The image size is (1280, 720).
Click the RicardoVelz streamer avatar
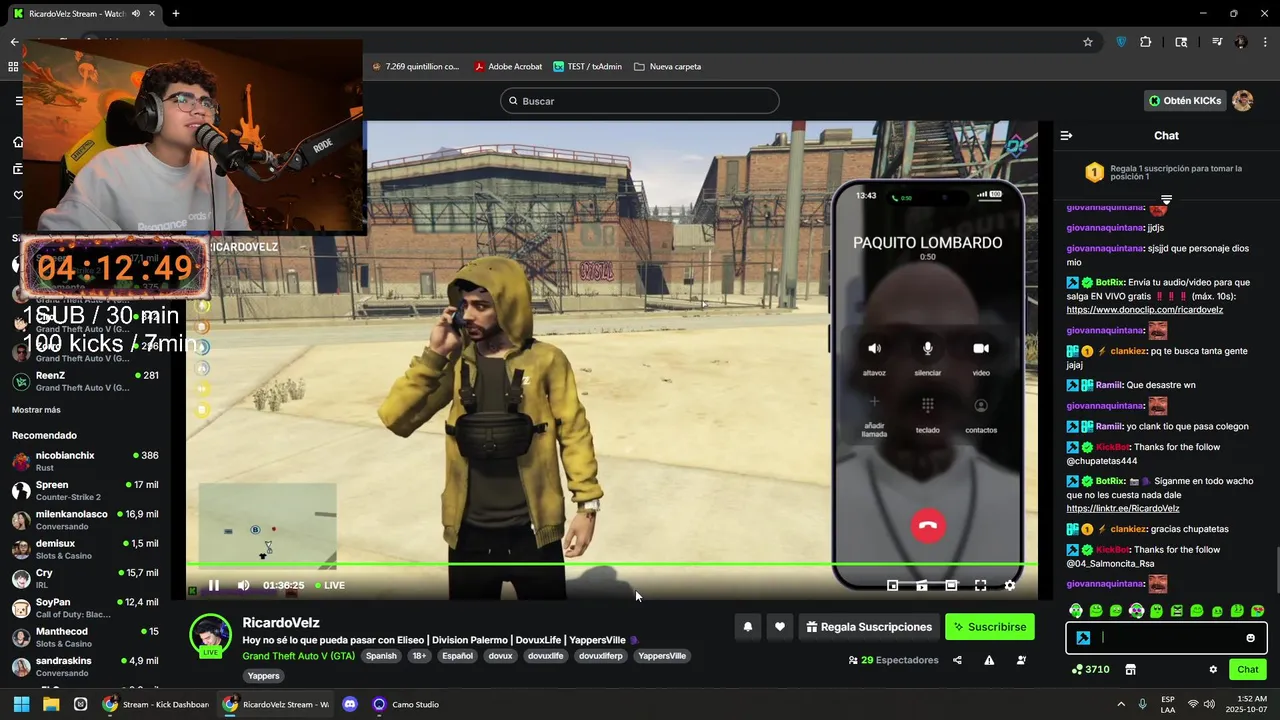click(211, 635)
